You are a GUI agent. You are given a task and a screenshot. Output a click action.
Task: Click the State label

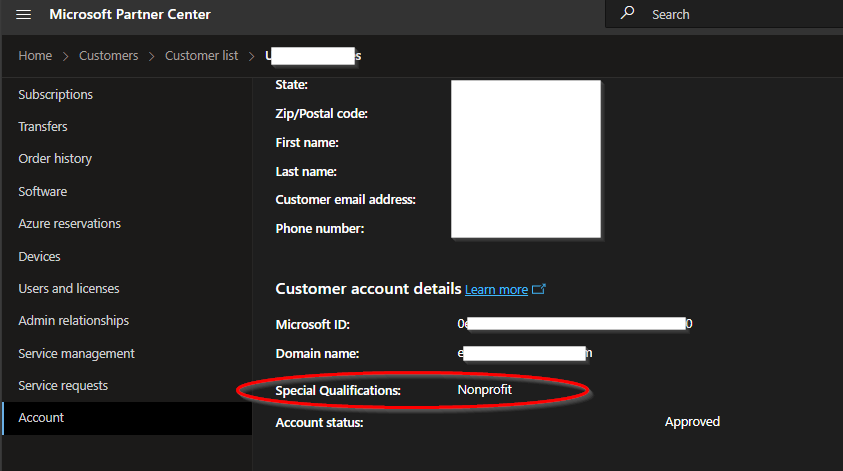point(291,85)
